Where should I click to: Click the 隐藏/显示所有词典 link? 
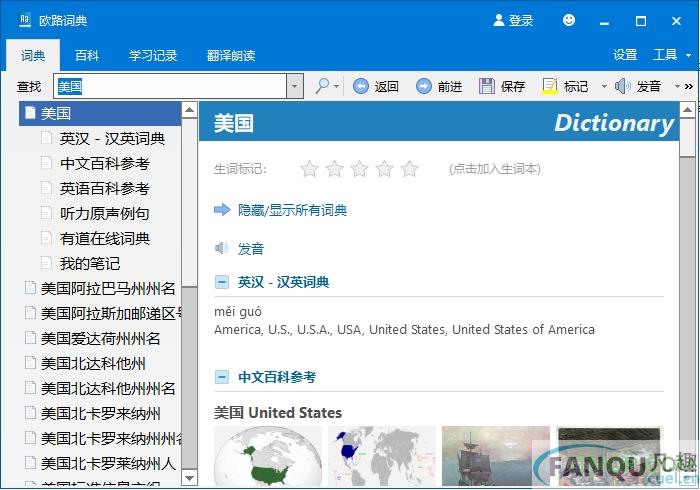click(292, 210)
